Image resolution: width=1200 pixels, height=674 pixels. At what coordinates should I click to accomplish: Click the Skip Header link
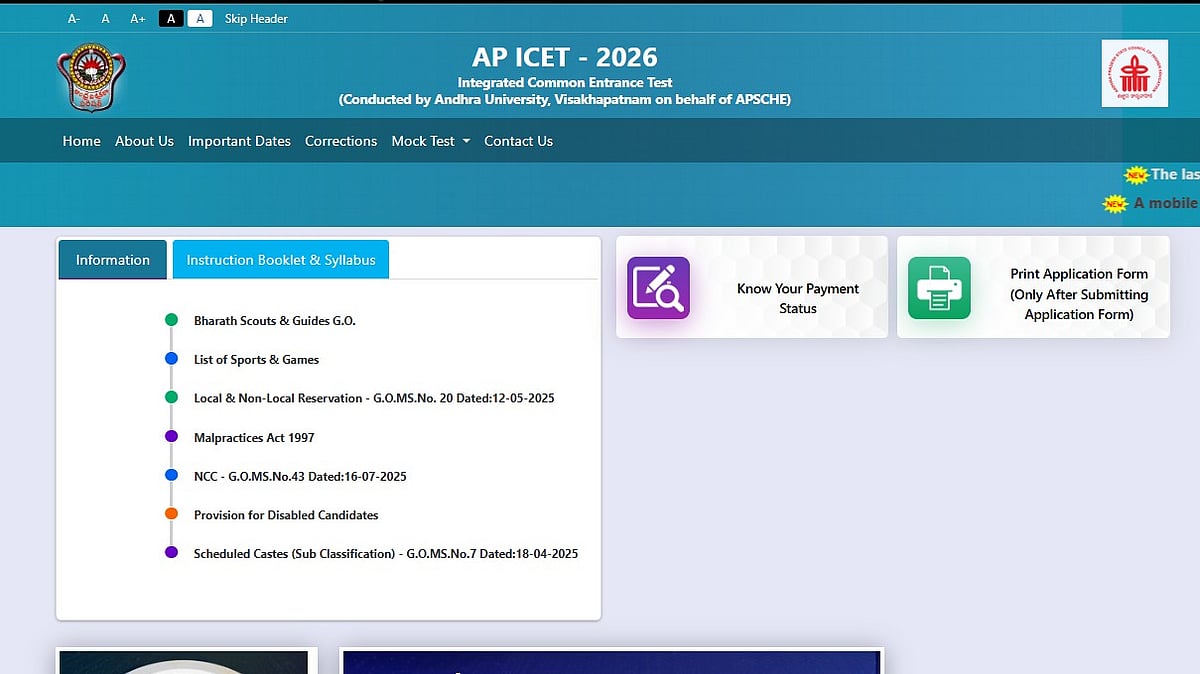click(256, 19)
